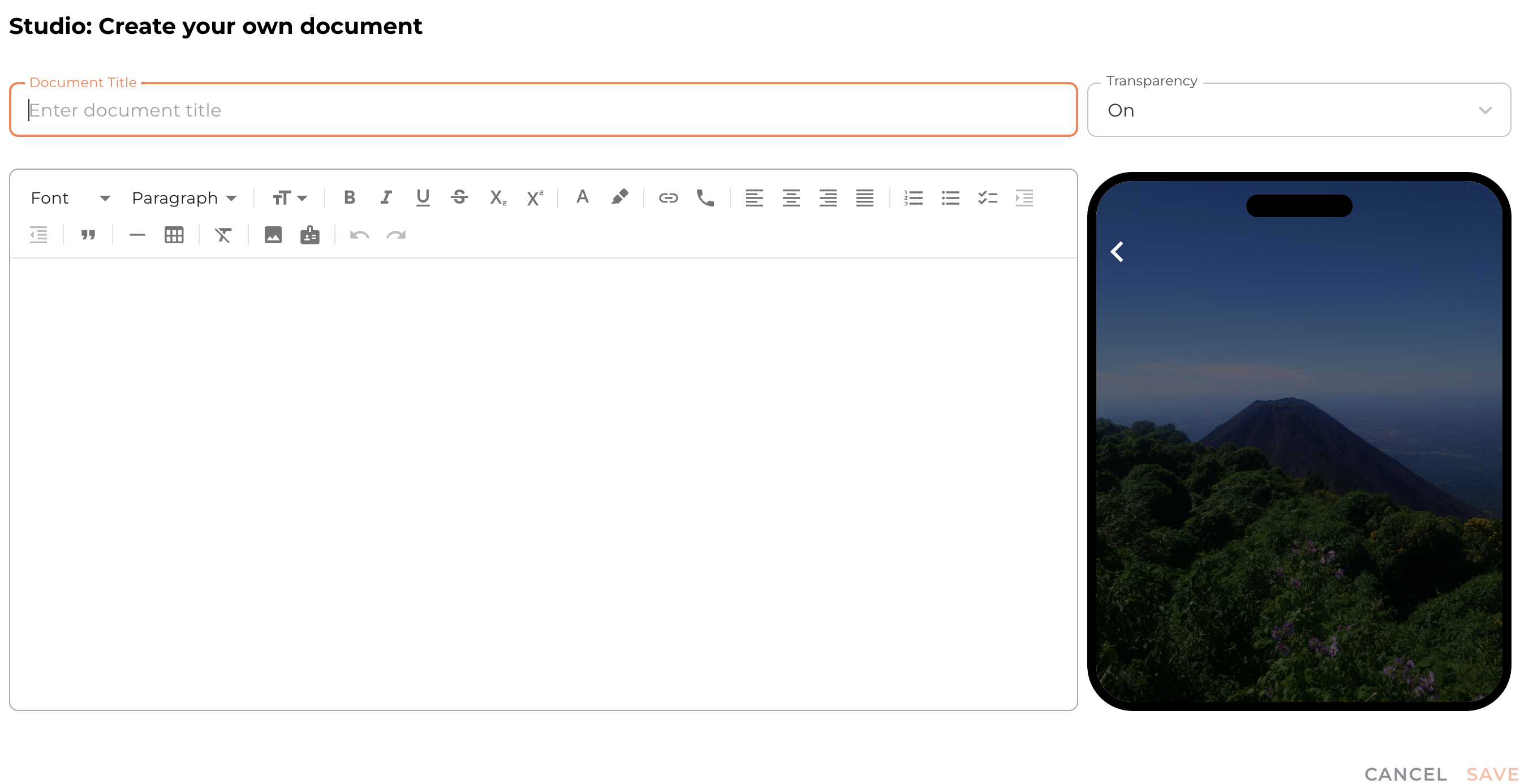The width and height of the screenshot is (1533, 784).
Task: Insert contact card badge
Action: [x=309, y=235]
